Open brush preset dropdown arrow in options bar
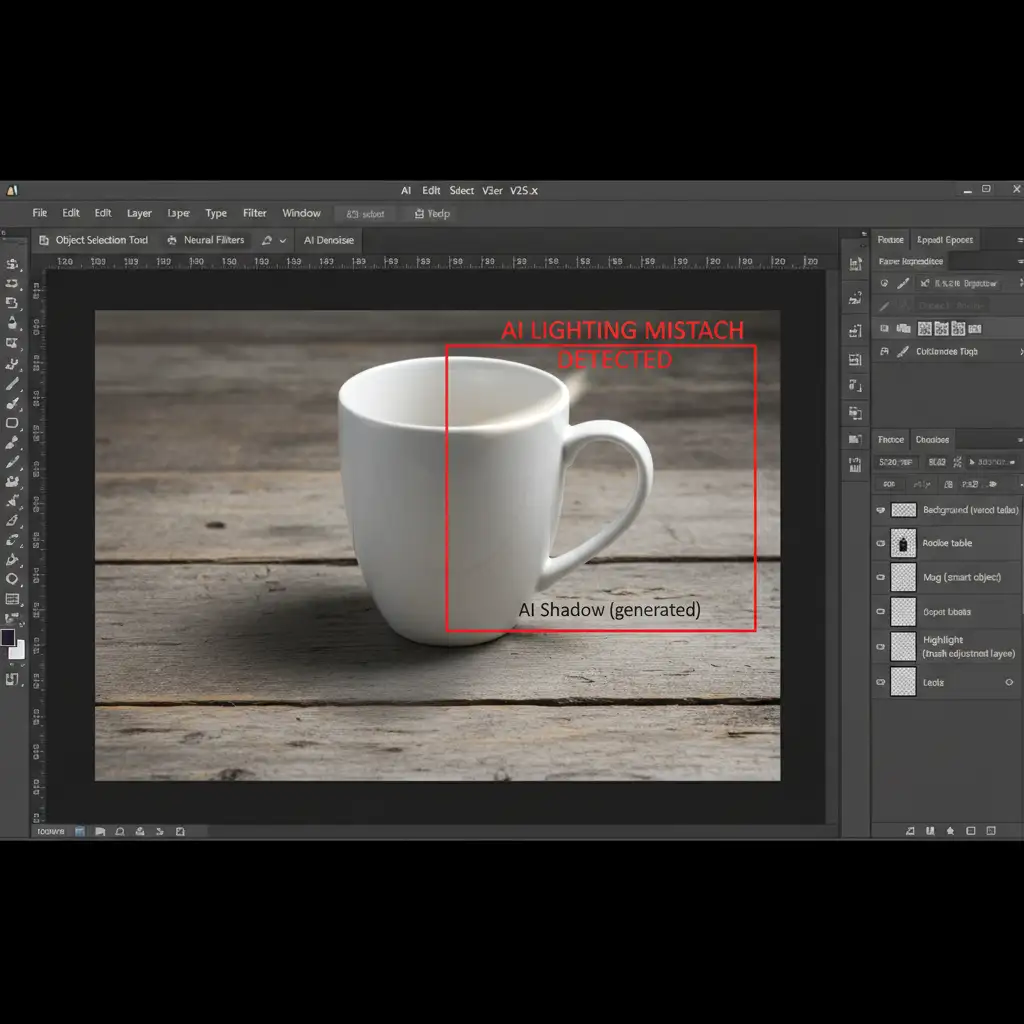 point(283,241)
